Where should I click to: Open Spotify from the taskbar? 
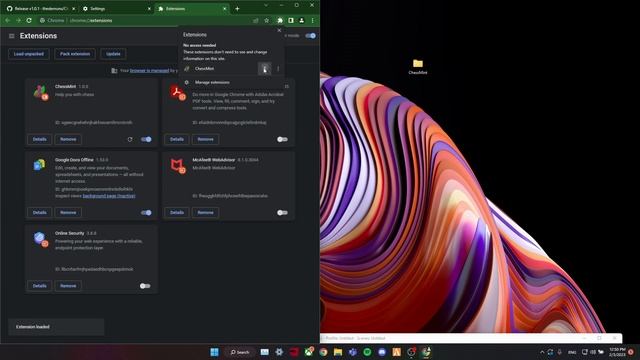(x=367, y=352)
